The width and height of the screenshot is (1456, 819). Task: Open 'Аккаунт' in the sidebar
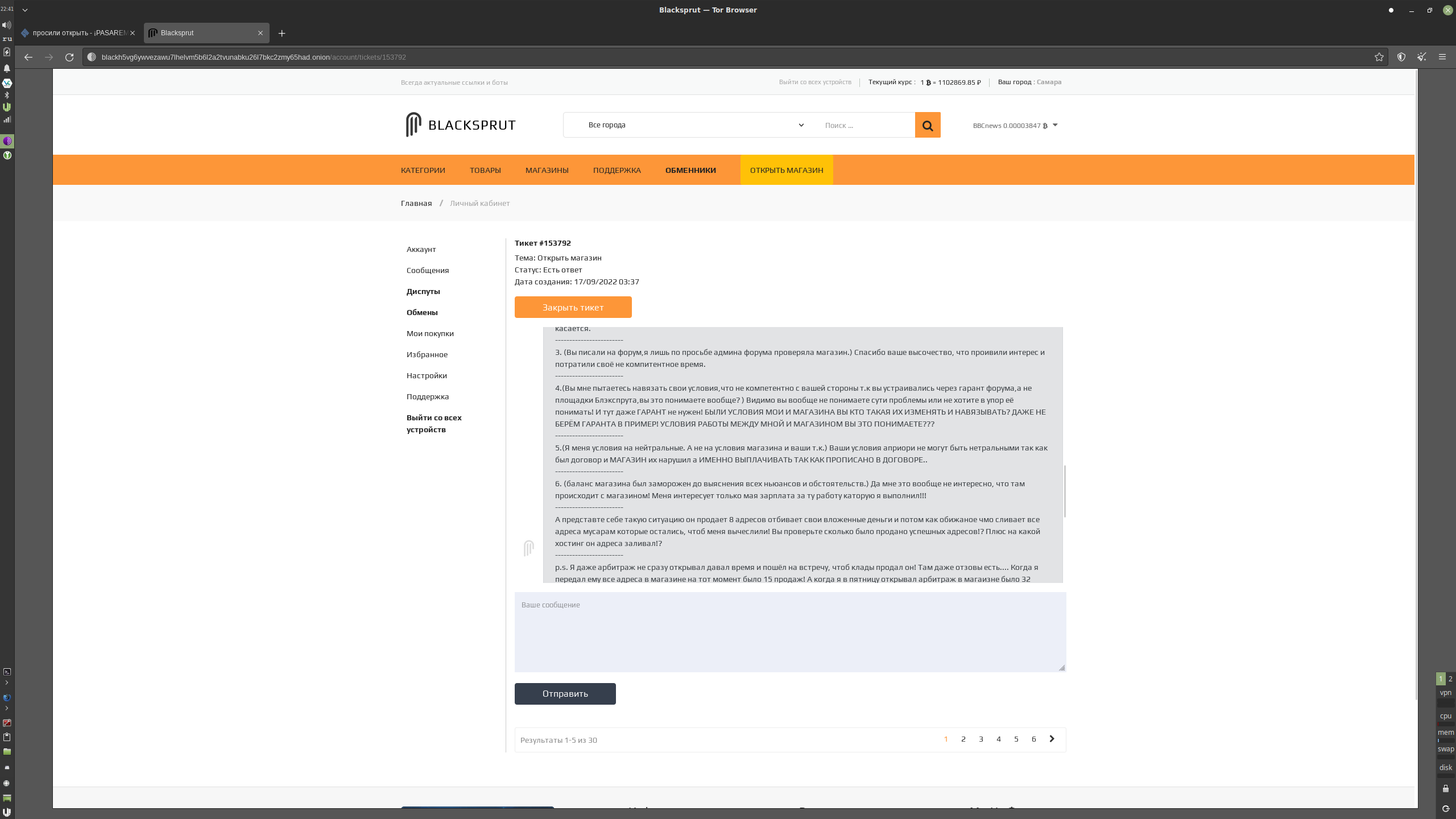[421, 249]
